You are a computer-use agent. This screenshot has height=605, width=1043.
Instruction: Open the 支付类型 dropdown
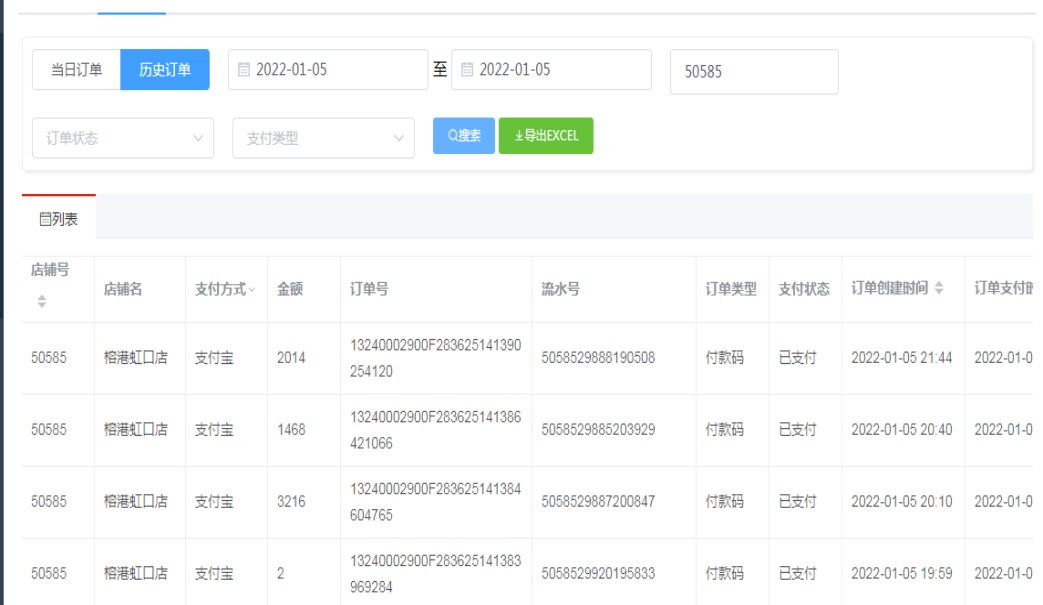[x=323, y=138]
